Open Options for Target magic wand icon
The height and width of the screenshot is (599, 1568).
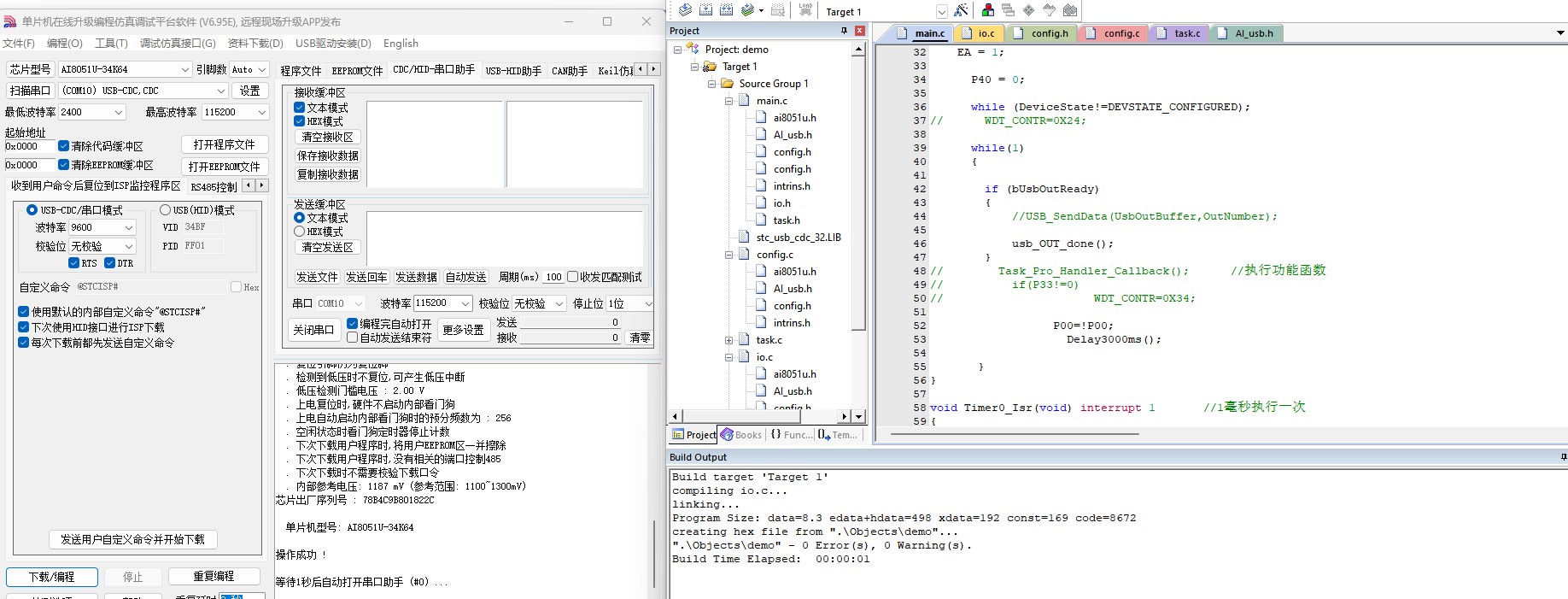pos(961,10)
